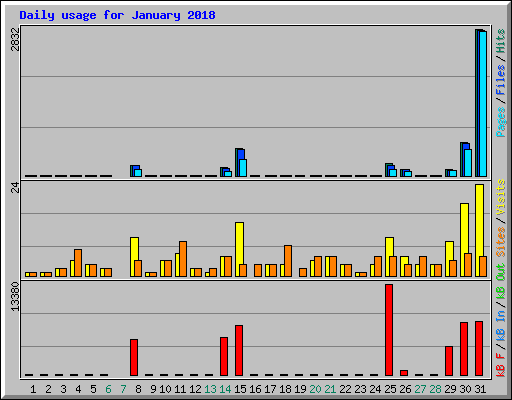512x400 pixels.
Task: Click the yellow visits bar for day 15
Action: click(239, 243)
